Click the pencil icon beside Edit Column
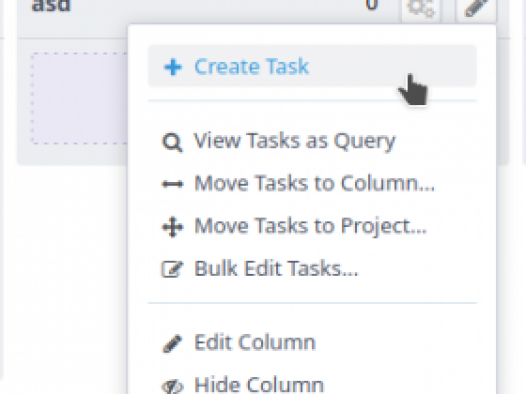The height and width of the screenshot is (394, 526). [172, 343]
